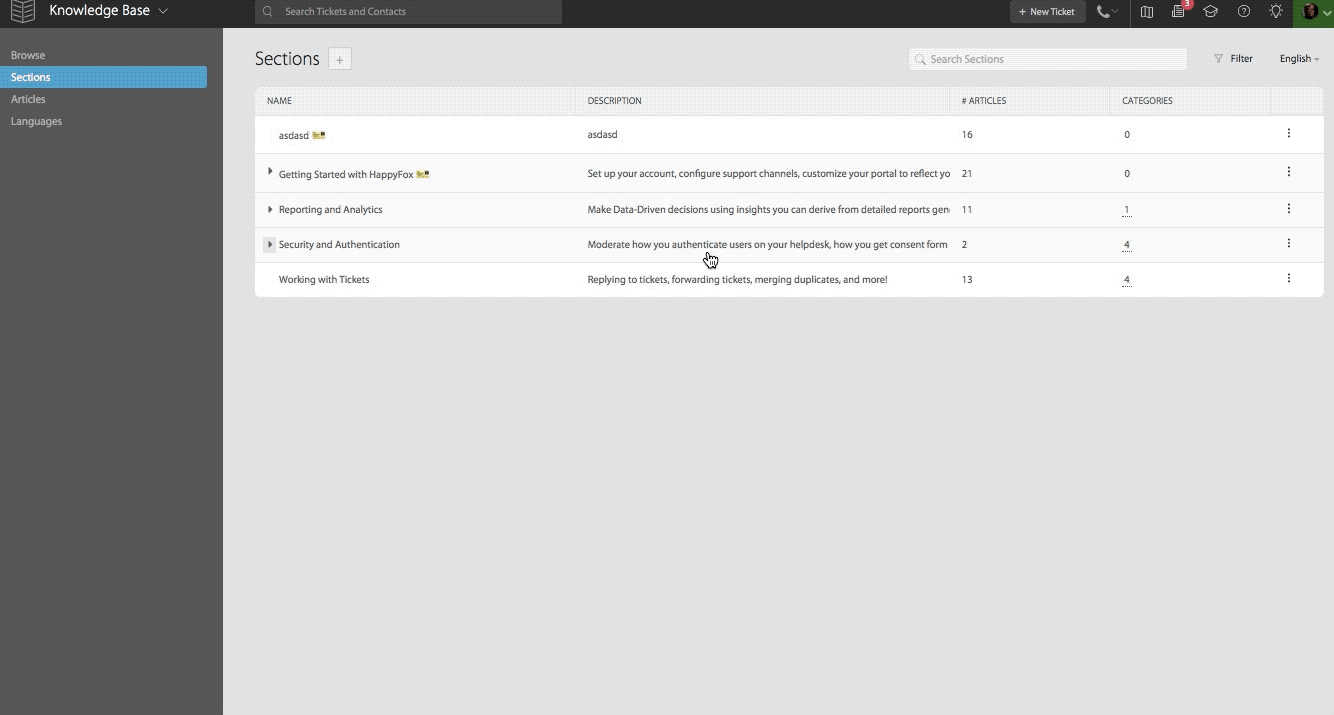Viewport: 1334px width, 715px height.
Task: Click categories count 1 for Reporting and Analytics
Action: click(1127, 210)
